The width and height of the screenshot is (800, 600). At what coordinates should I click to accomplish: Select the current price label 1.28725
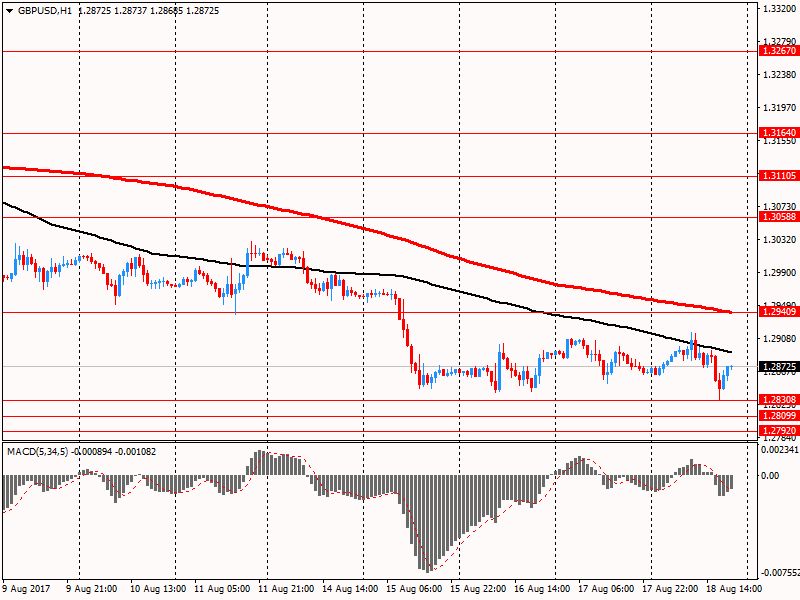(x=779, y=367)
